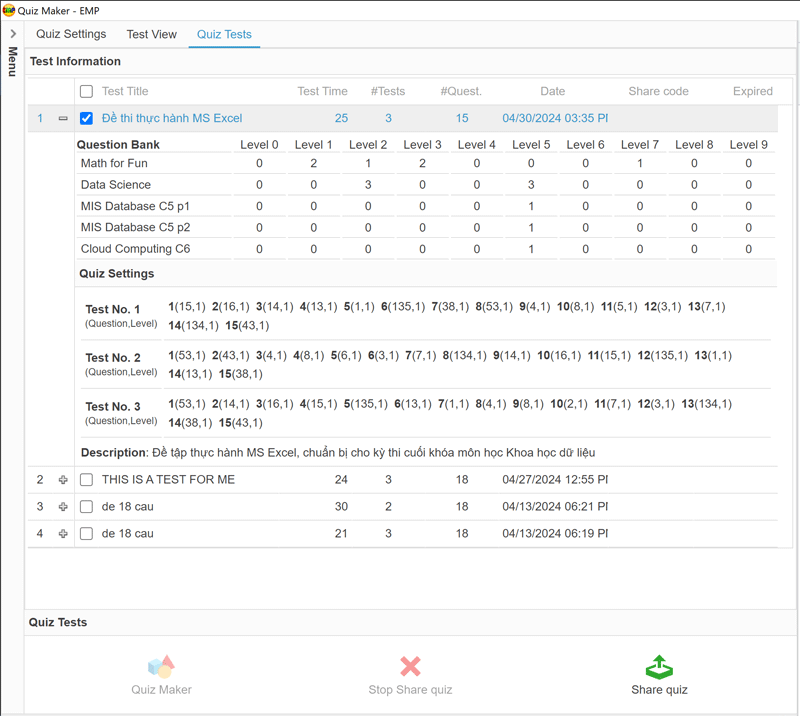This screenshot has height=716, width=800.
Task: Click the Test No. 1 label
Action: pos(113,309)
